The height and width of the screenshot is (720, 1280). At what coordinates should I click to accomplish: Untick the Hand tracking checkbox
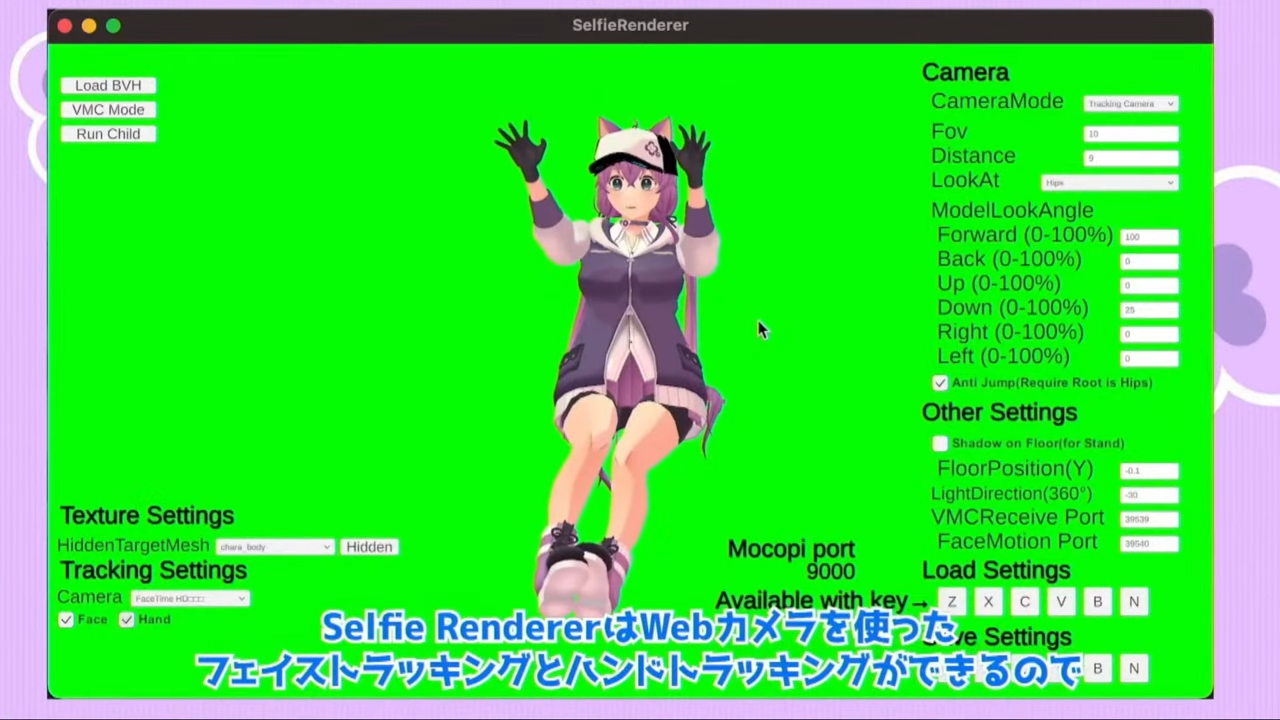[x=127, y=620]
